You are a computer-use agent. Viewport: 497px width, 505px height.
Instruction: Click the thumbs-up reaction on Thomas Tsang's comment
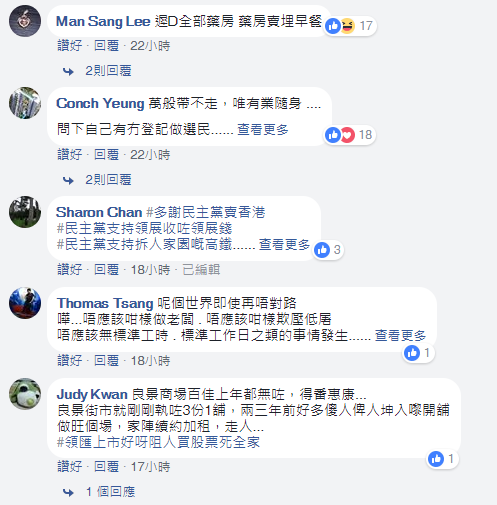(x=412, y=353)
